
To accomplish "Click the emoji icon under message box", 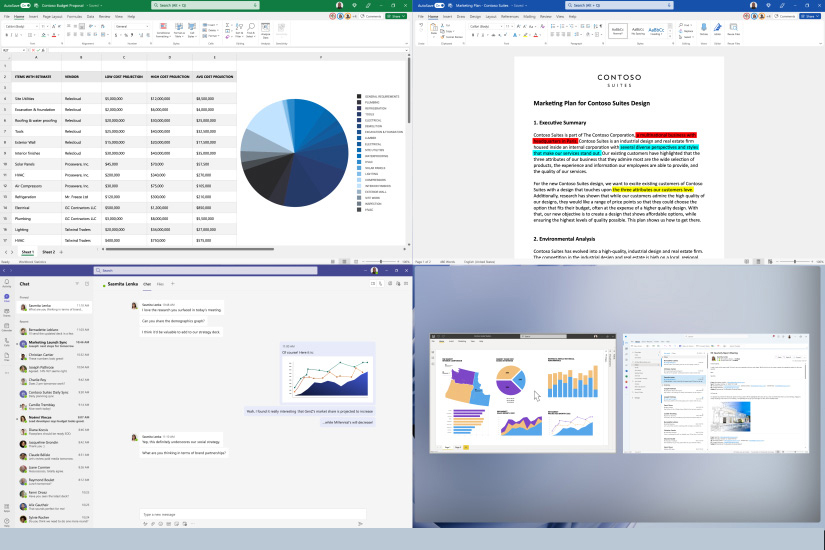I will point(161,524).
